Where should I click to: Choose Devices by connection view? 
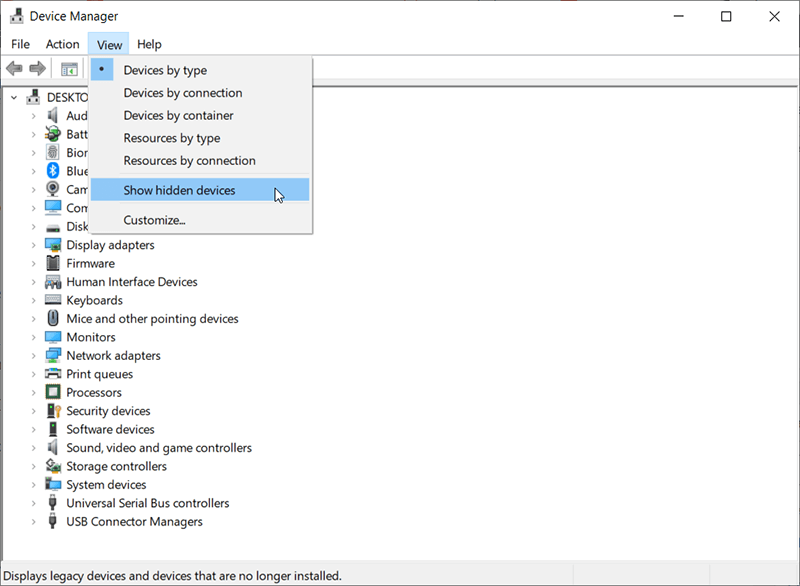click(x=201, y=93)
